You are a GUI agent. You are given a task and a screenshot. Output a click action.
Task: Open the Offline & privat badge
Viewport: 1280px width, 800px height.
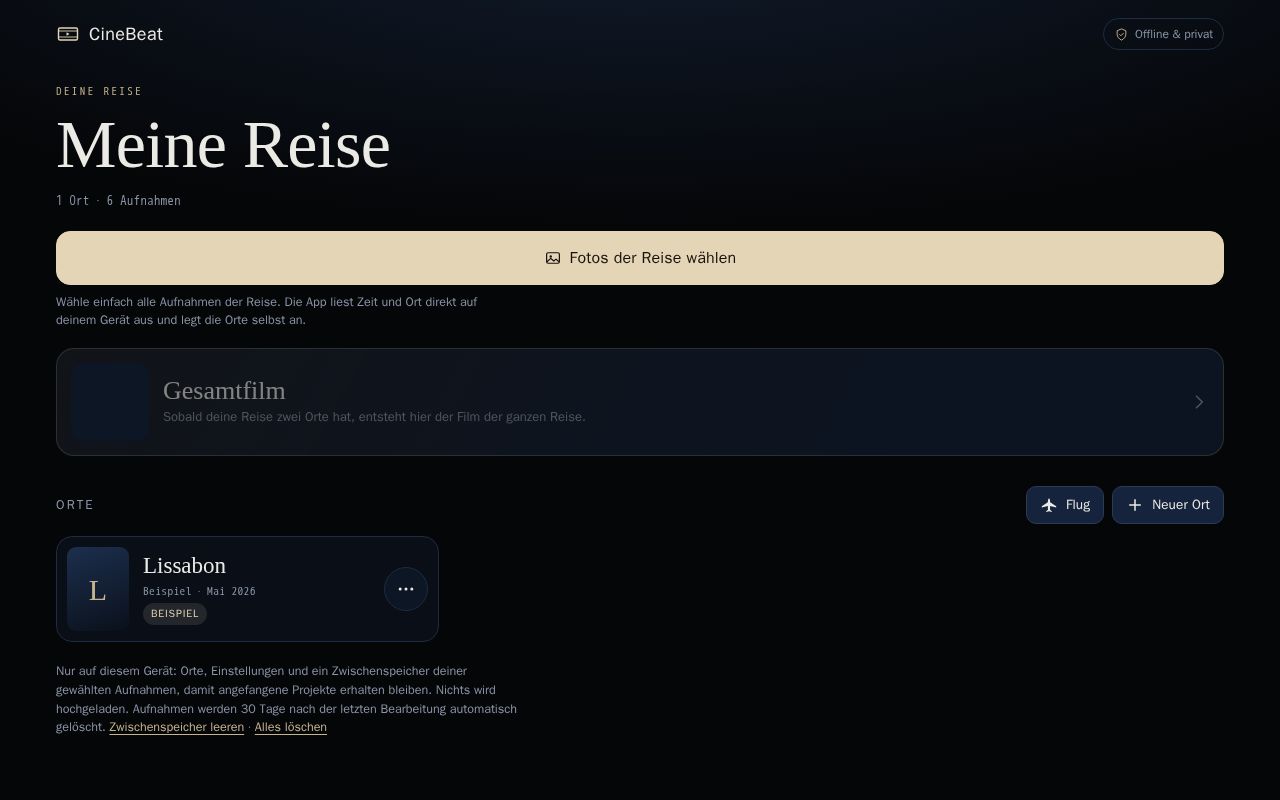tap(1163, 34)
